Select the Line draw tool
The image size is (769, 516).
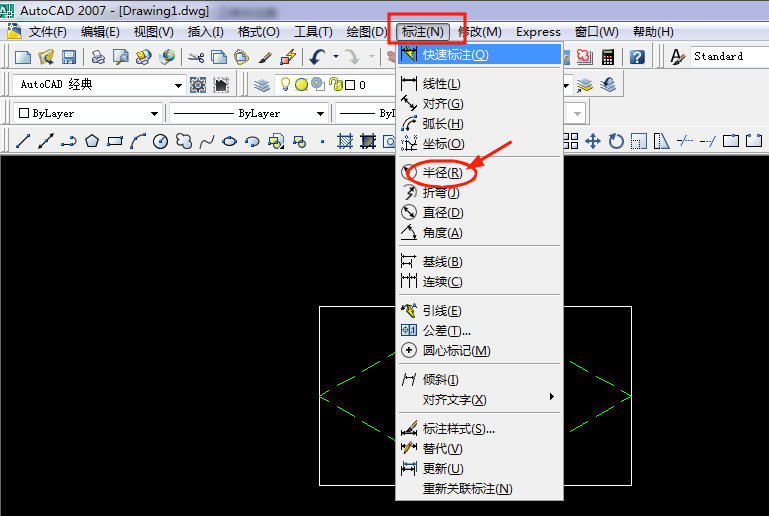23,141
